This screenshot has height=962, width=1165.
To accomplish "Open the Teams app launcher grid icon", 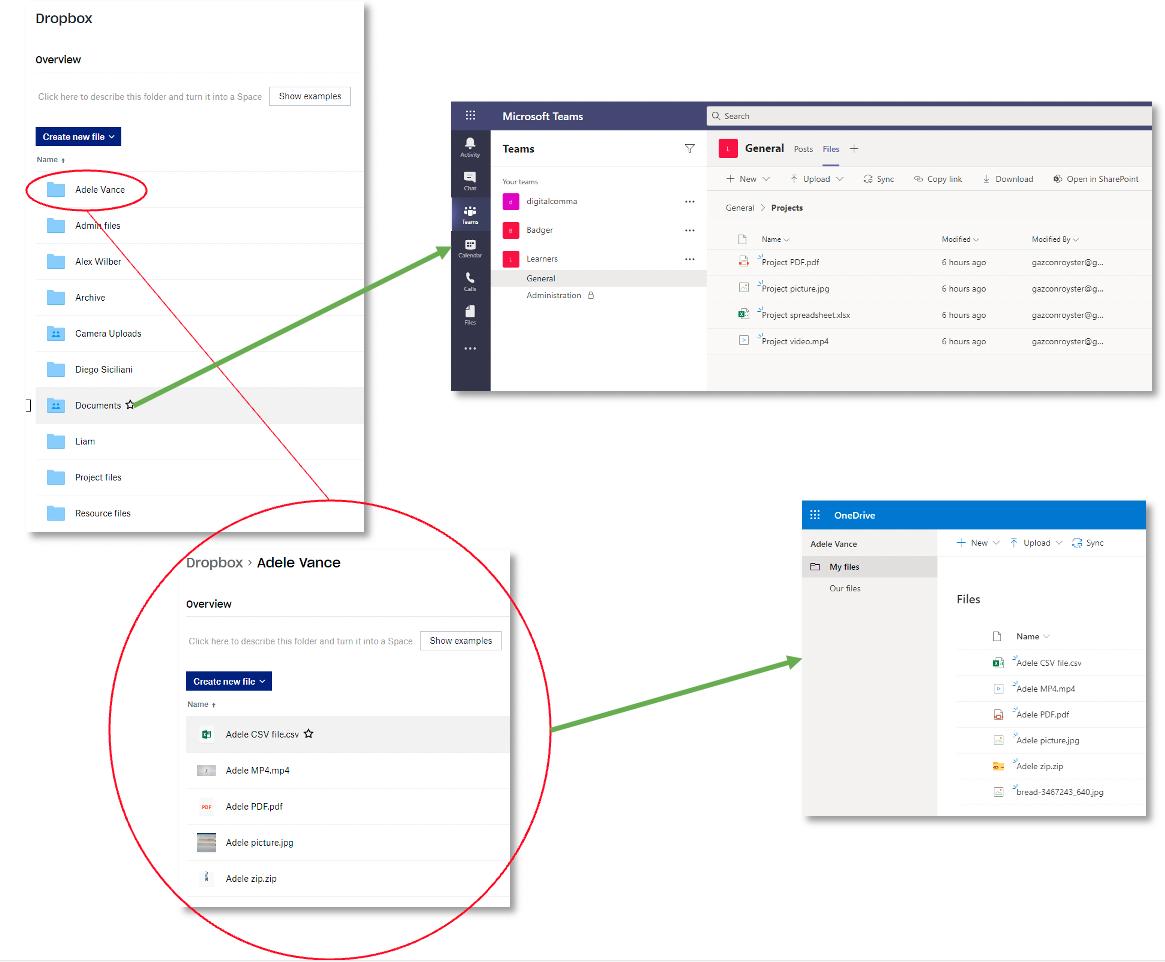I will pos(470,115).
